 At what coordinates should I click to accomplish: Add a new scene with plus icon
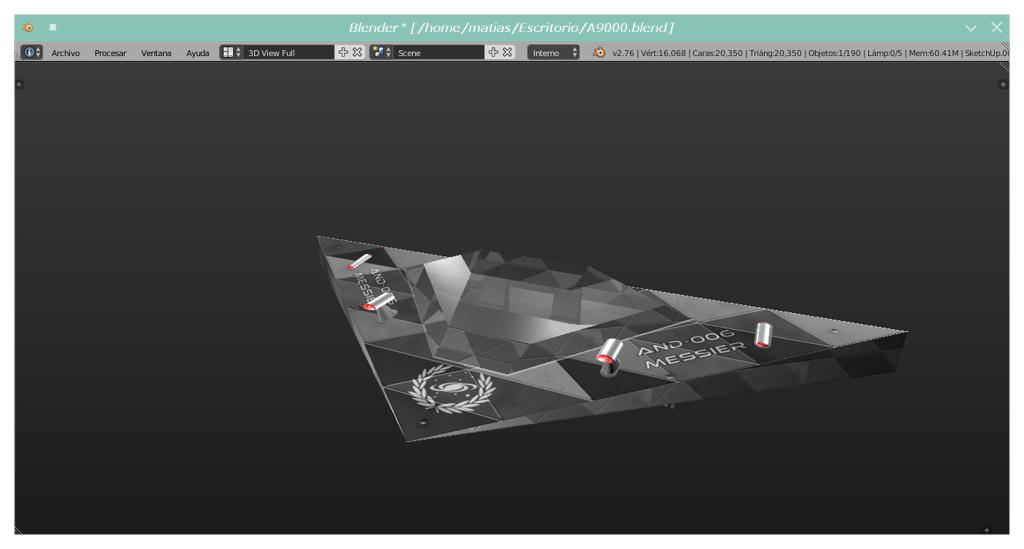click(493, 52)
